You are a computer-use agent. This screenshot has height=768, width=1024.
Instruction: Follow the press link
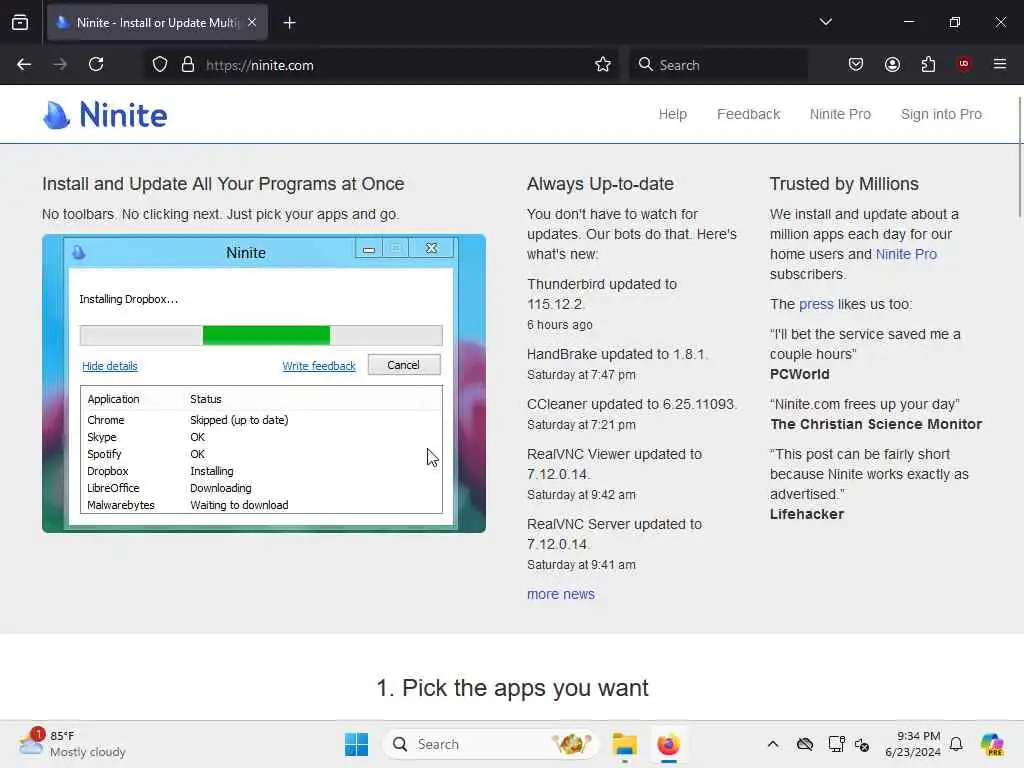[x=816, y=304]
